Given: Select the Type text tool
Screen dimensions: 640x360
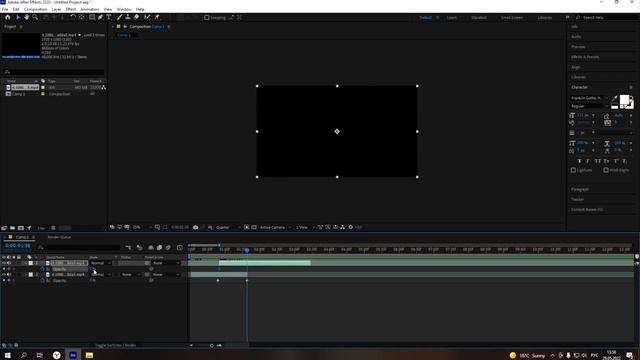Looking at the screenshot, I should pyautogui.click(x=109, y=17).
